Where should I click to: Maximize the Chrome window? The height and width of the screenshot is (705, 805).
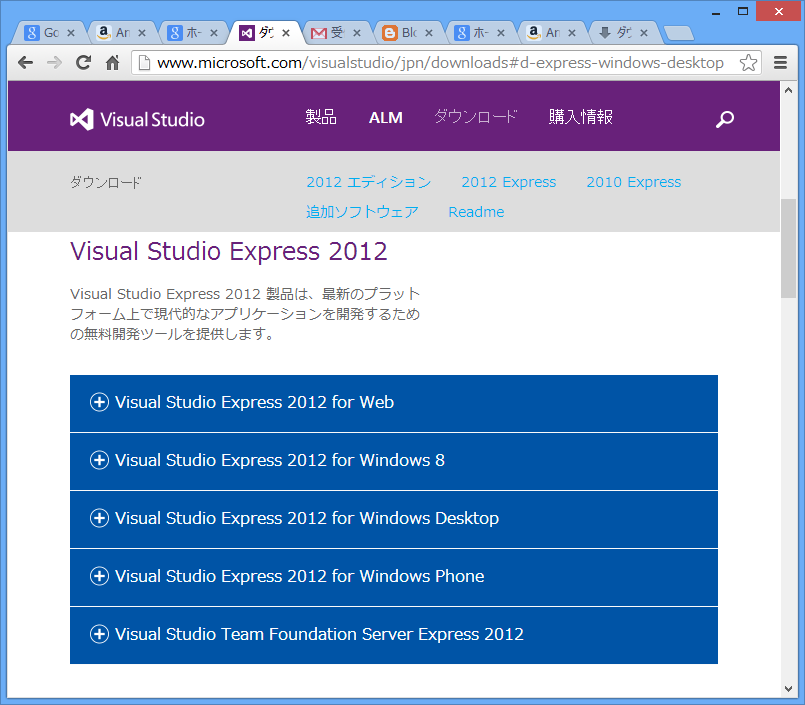pyautogui.click(x=743, y=11)
